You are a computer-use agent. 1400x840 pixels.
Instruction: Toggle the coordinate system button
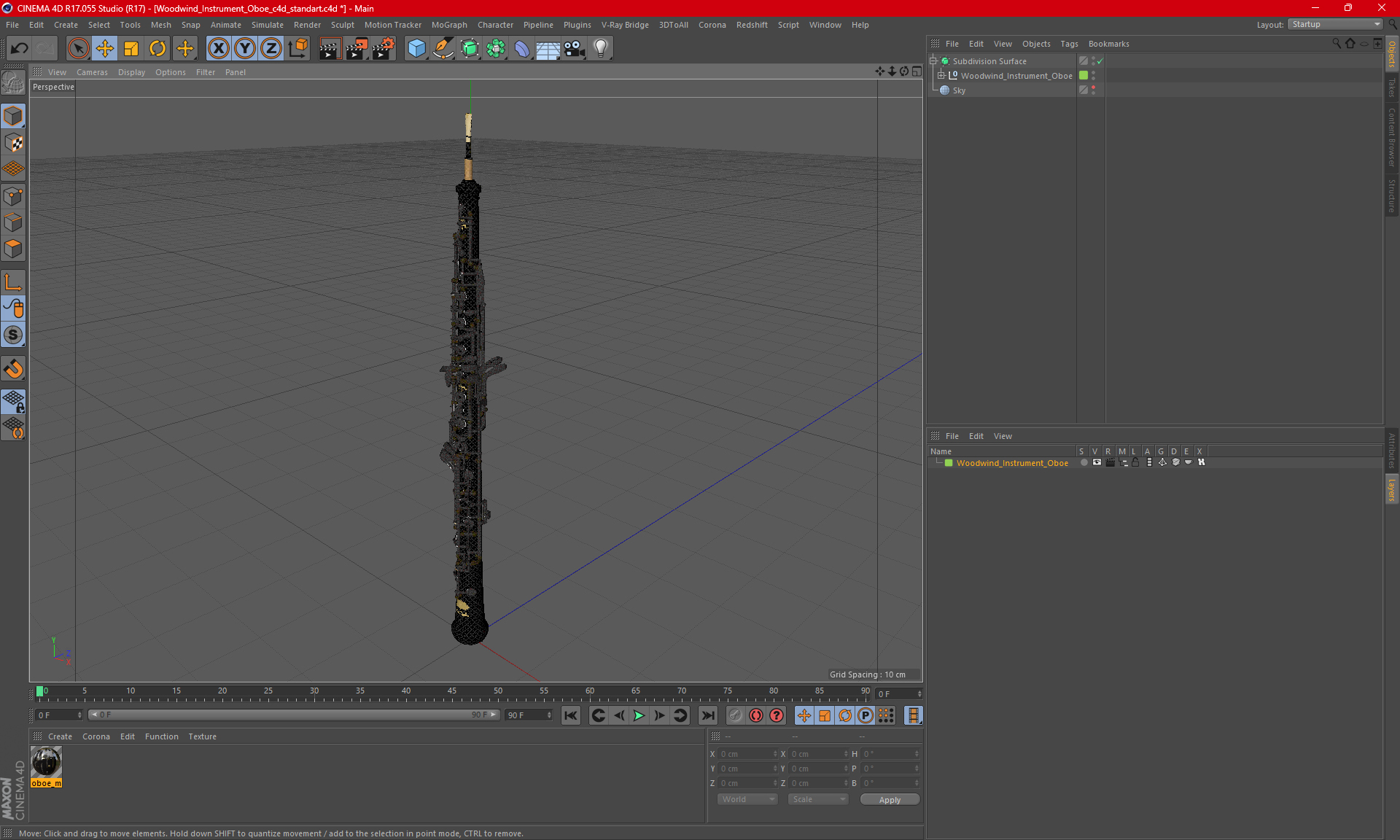tap(297, 48)
